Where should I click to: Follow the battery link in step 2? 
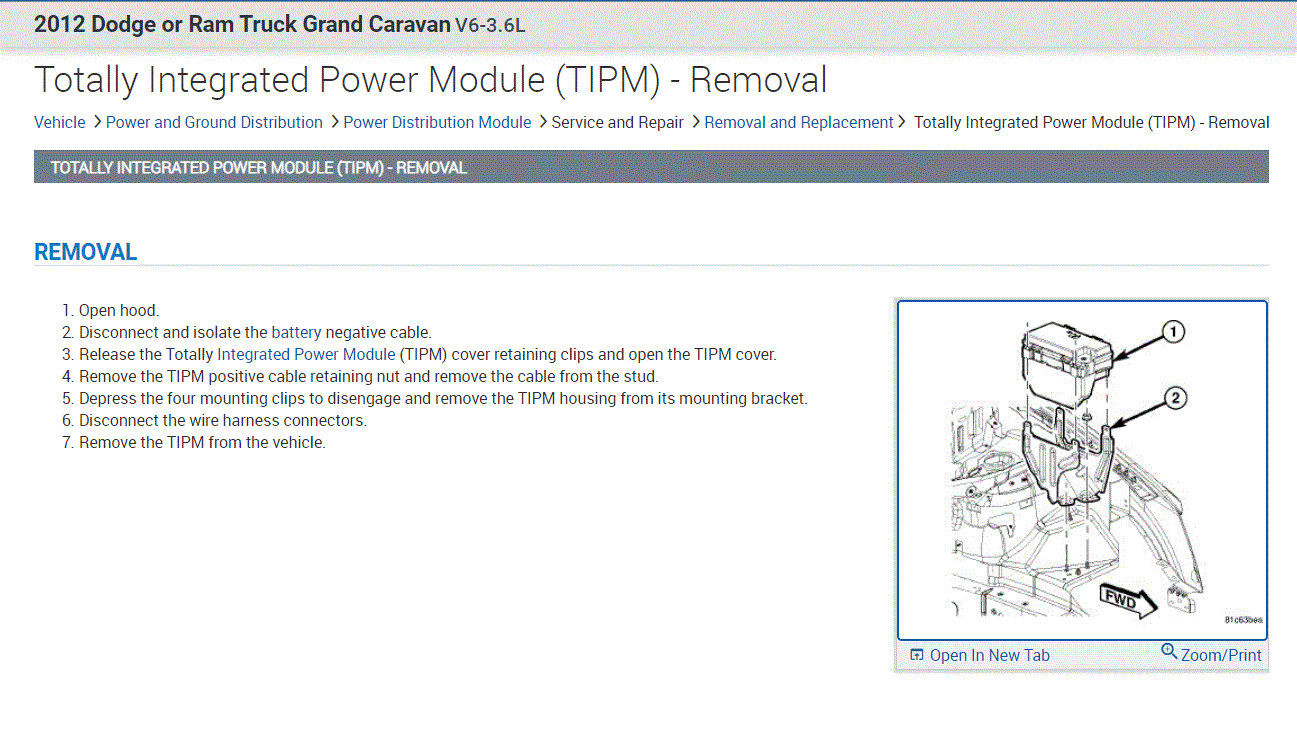(x=296, y=332)
